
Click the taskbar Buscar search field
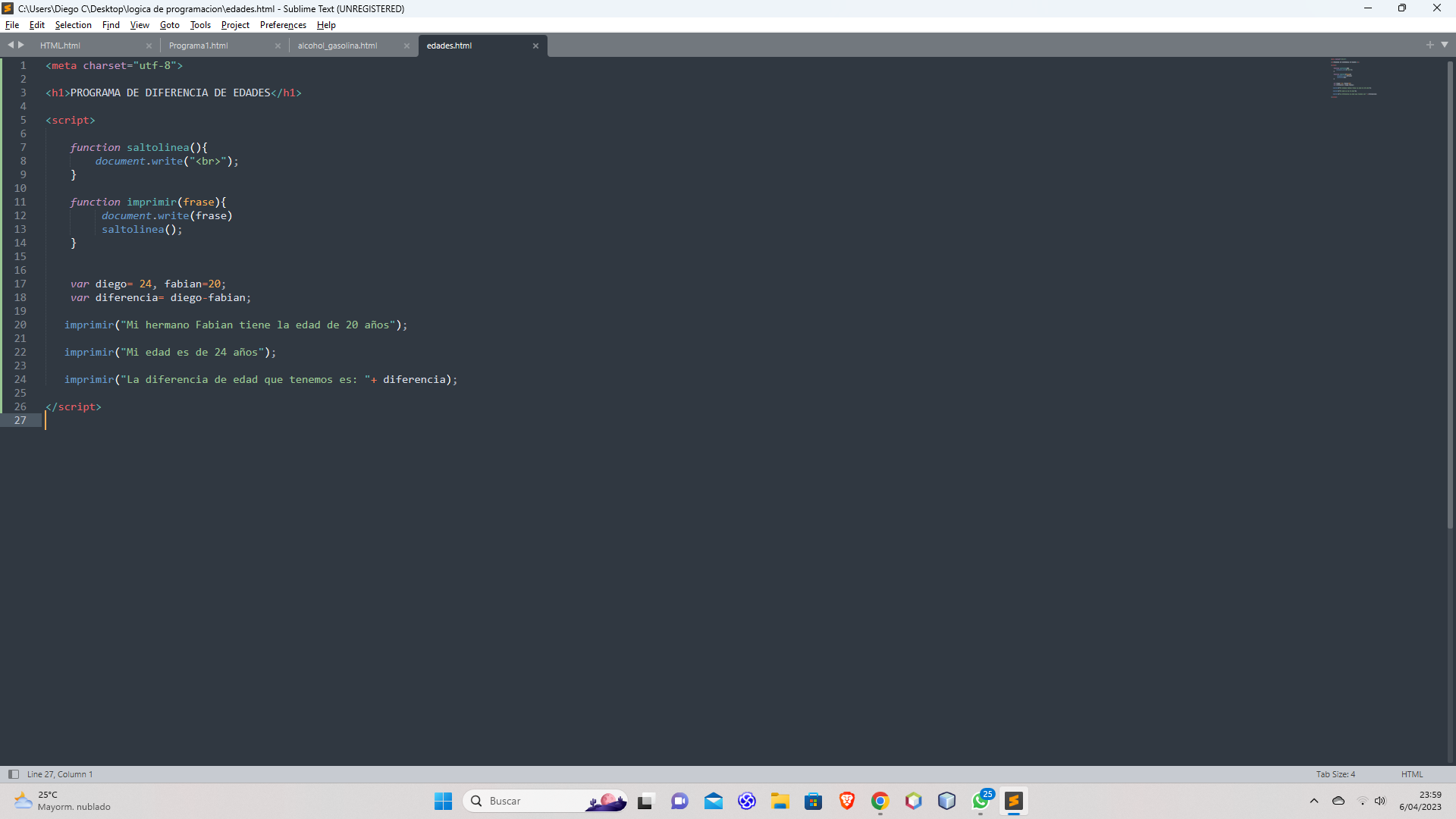pyautogui.click(x=544, y=801)
